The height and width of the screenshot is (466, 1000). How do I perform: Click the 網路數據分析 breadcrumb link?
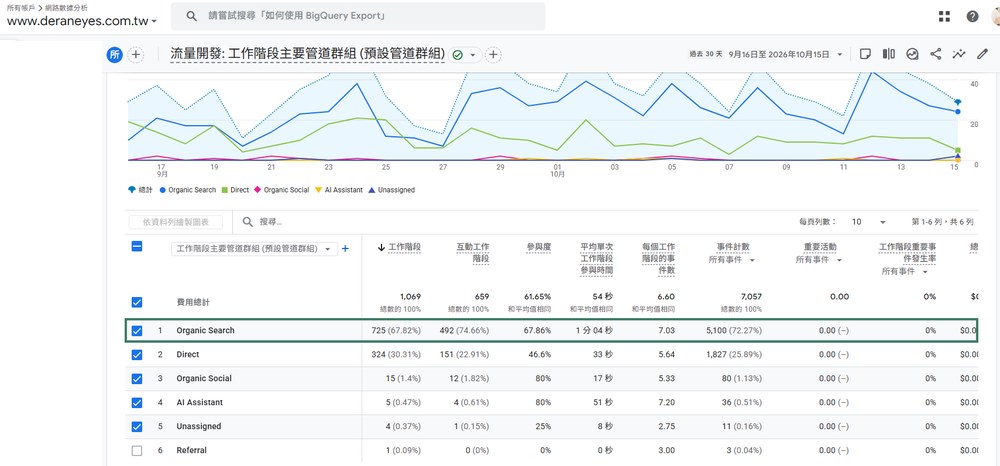coord(64,7)
